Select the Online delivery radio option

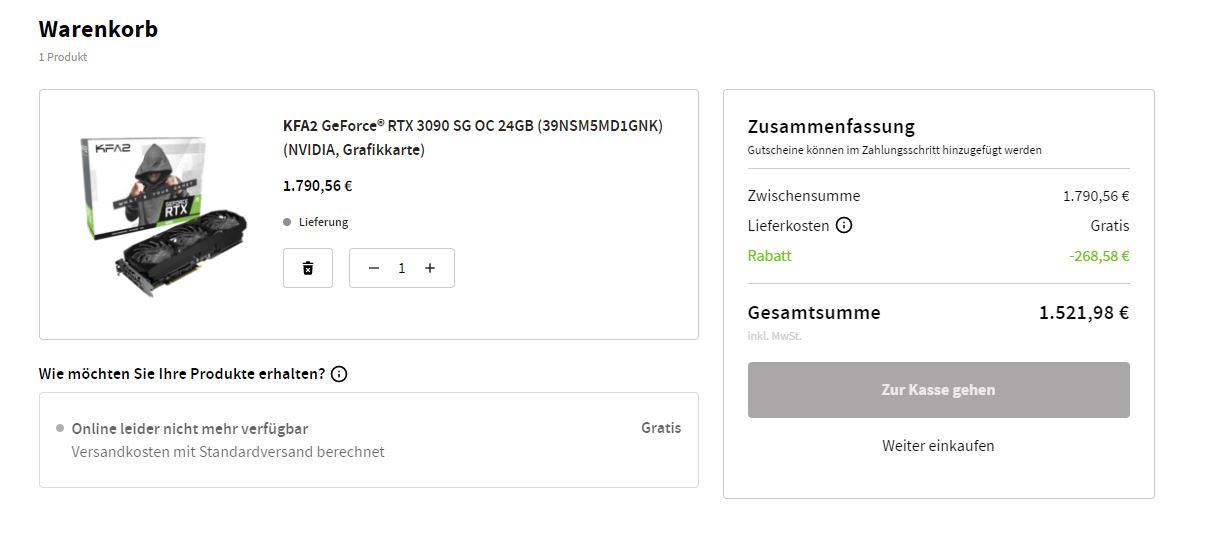60,428
